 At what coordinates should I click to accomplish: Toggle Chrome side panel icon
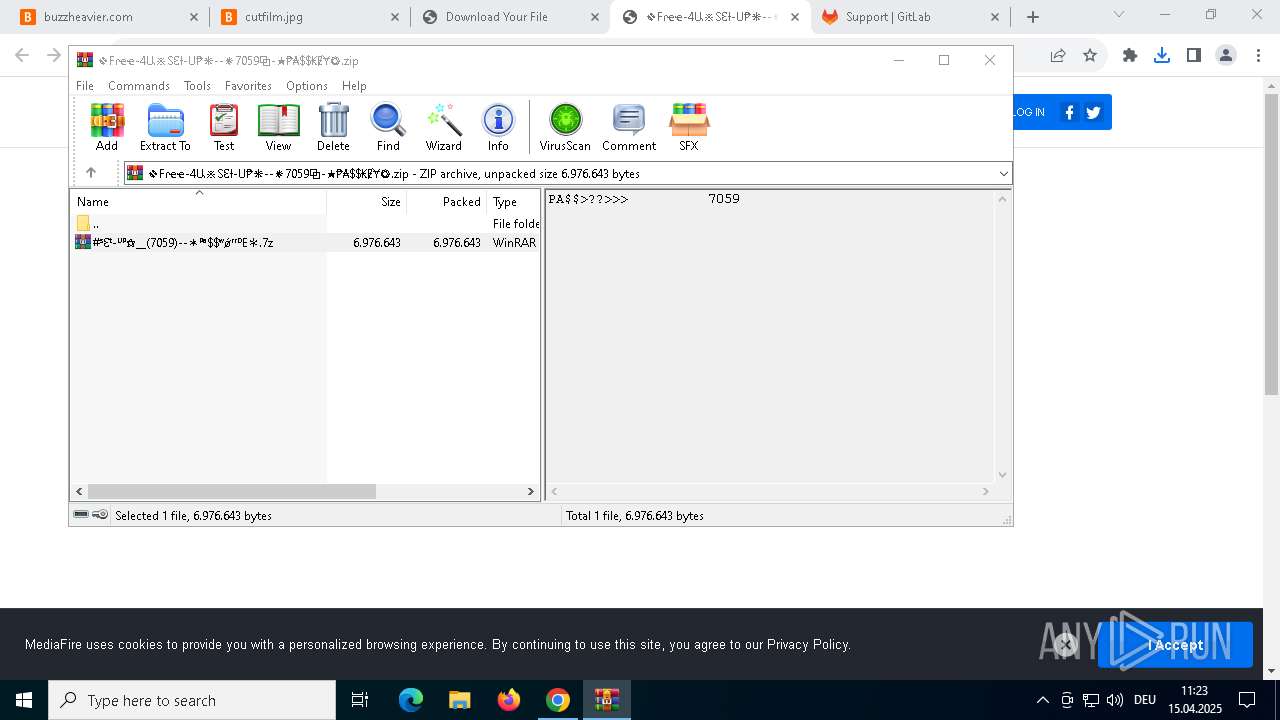pyautogui.click(x=1194, y=56)
